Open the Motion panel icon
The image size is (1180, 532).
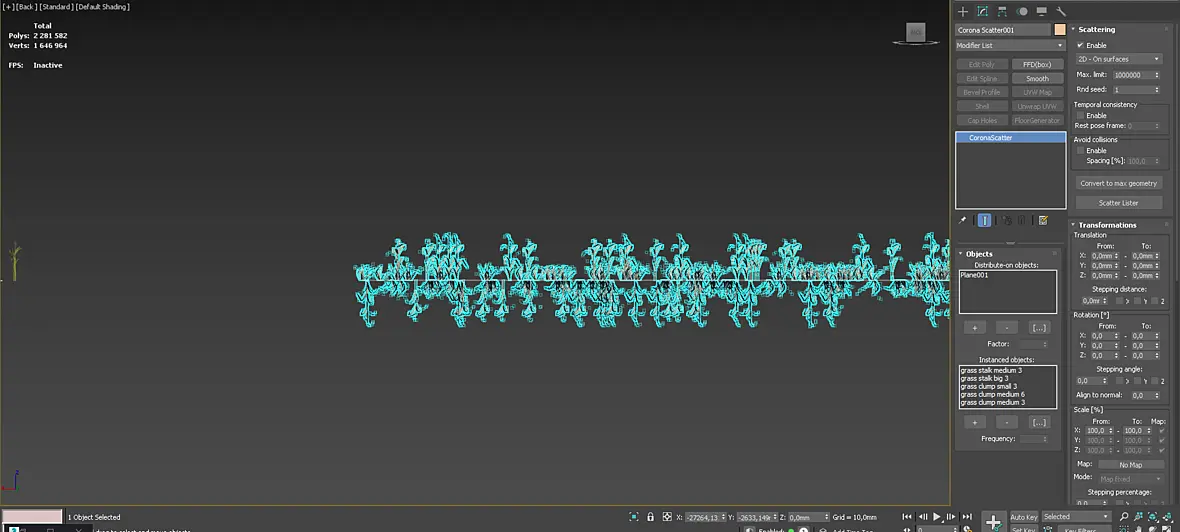[x=1022, y=11]
